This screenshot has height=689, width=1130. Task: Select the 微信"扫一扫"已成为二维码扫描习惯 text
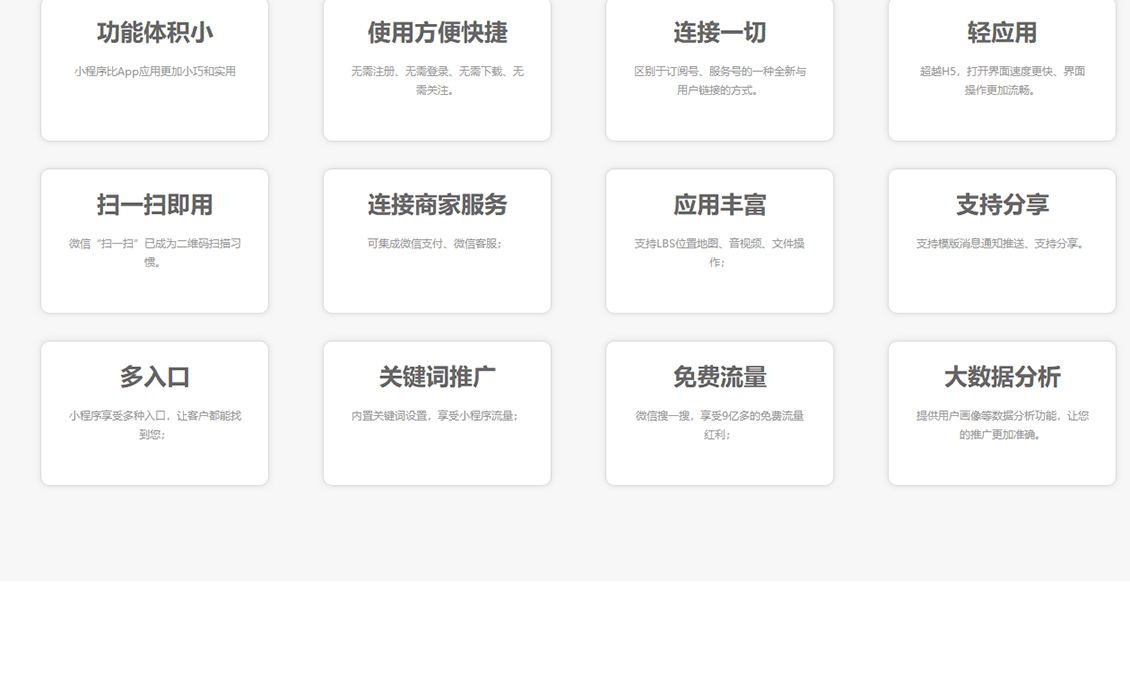[154, 253]
